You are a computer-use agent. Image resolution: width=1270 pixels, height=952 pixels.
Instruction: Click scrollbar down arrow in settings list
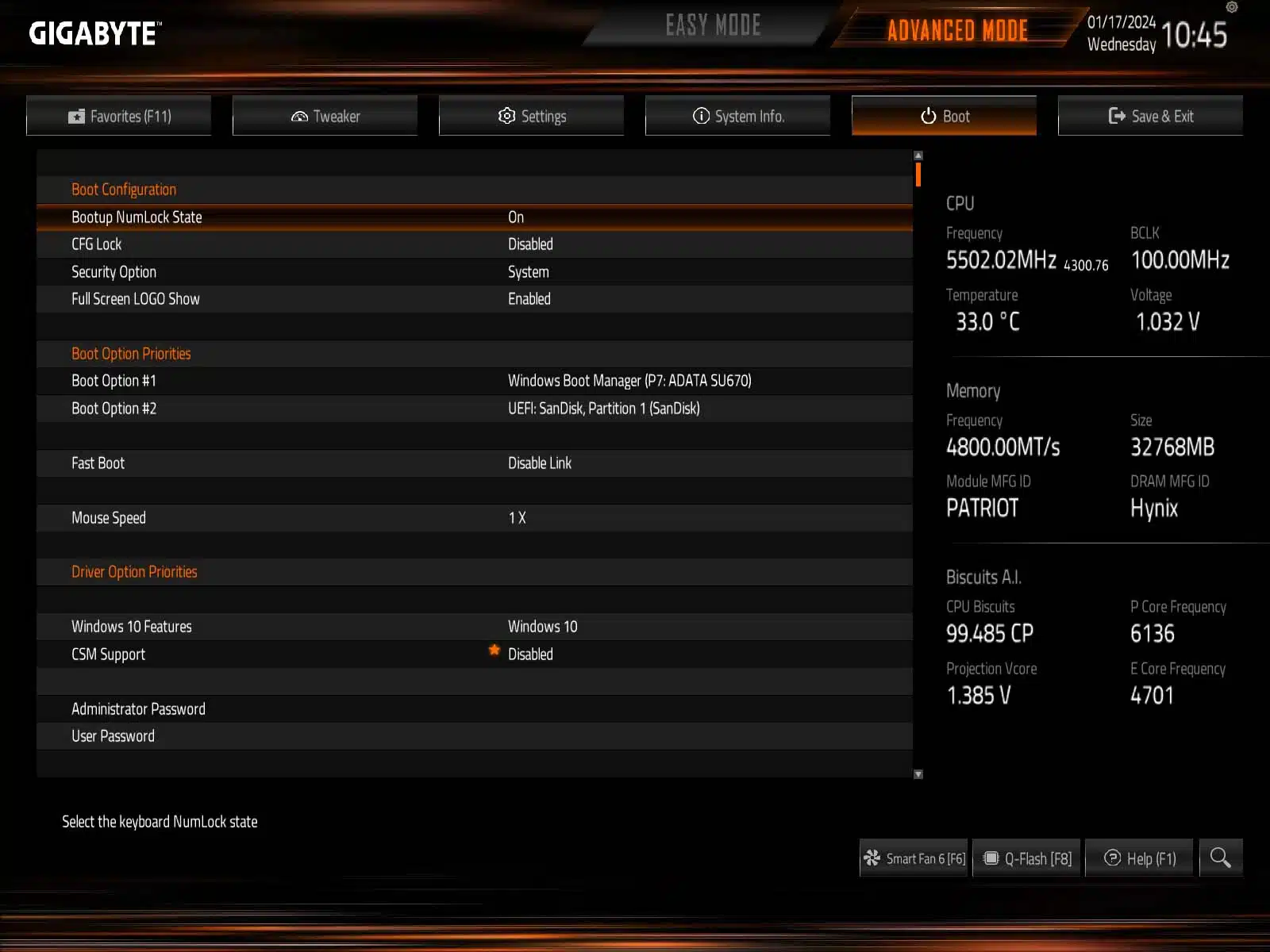pos(918,774)
